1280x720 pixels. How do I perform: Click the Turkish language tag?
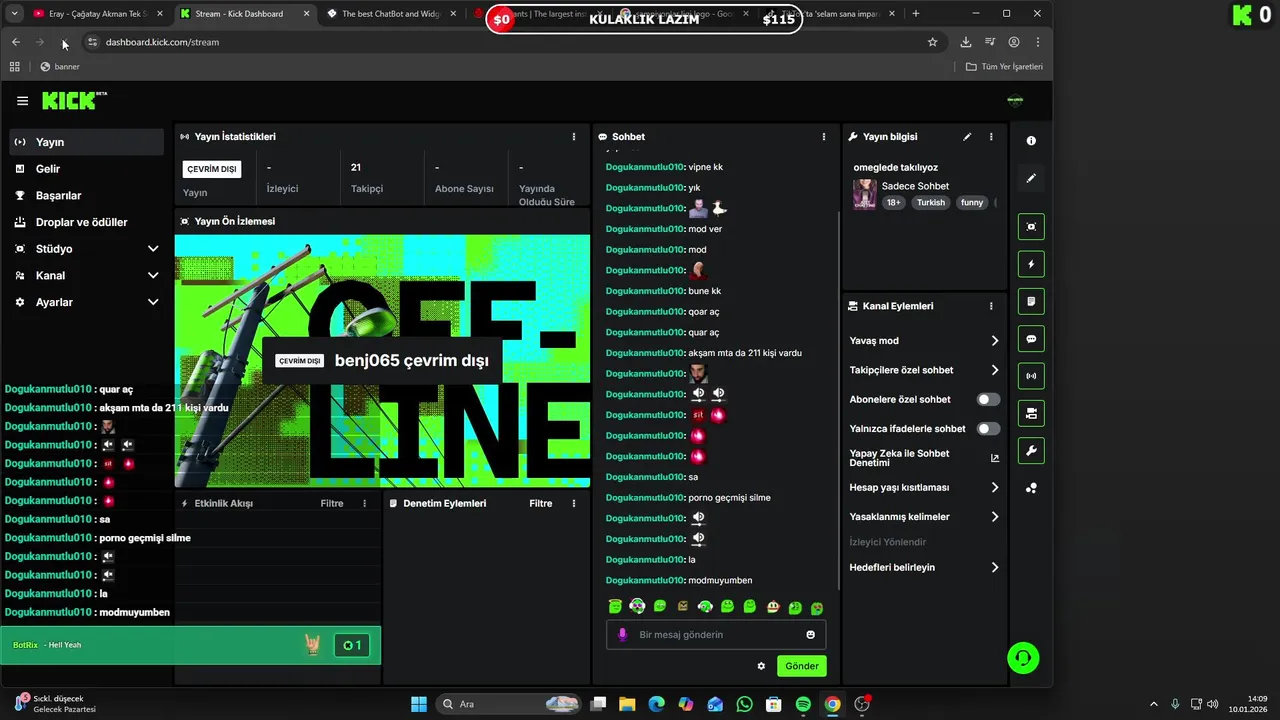pos(931,202)
